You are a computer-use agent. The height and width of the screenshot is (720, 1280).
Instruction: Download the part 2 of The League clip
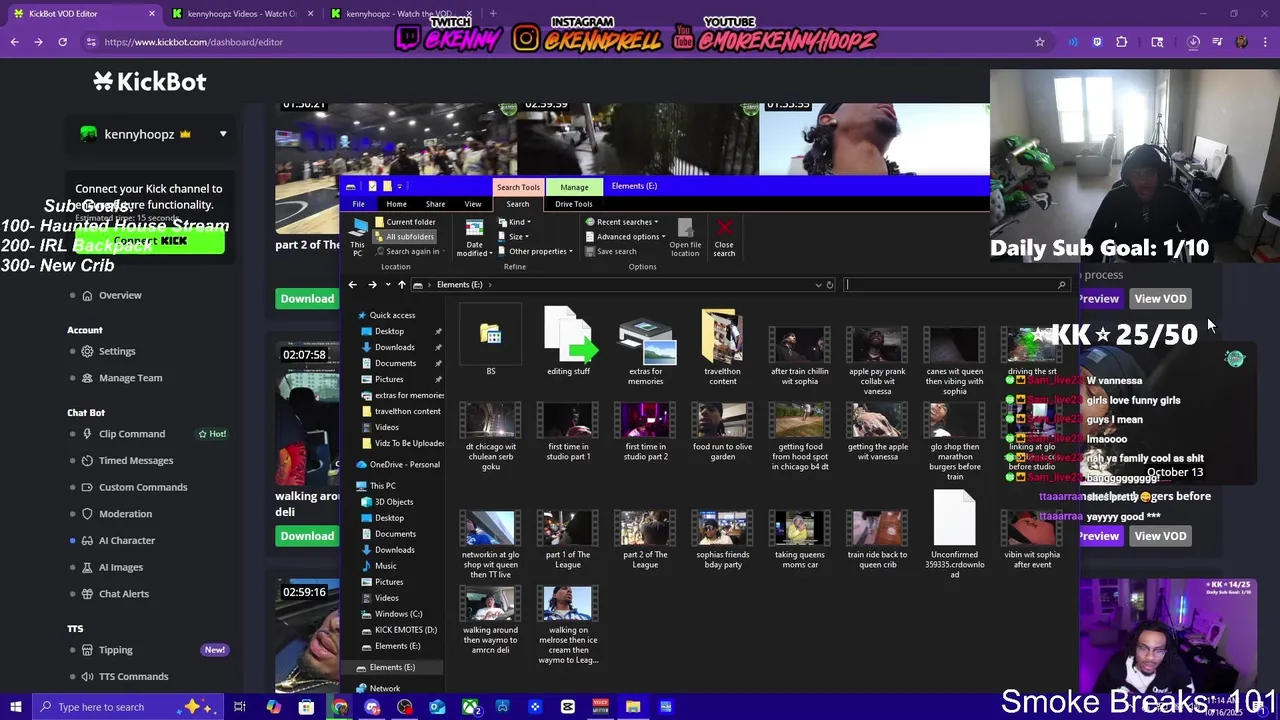tap(307, 298)
